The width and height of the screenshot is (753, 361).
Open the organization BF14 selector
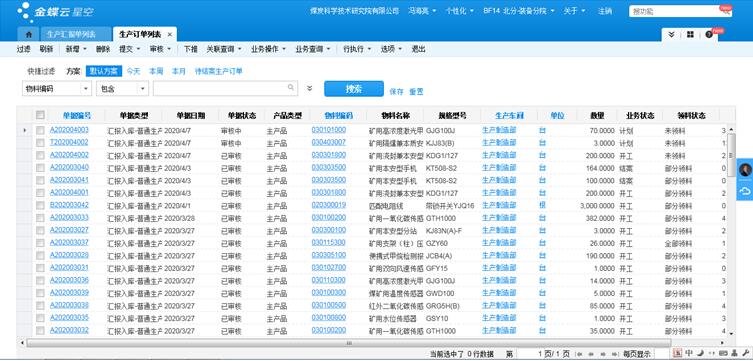click(519, 11)
